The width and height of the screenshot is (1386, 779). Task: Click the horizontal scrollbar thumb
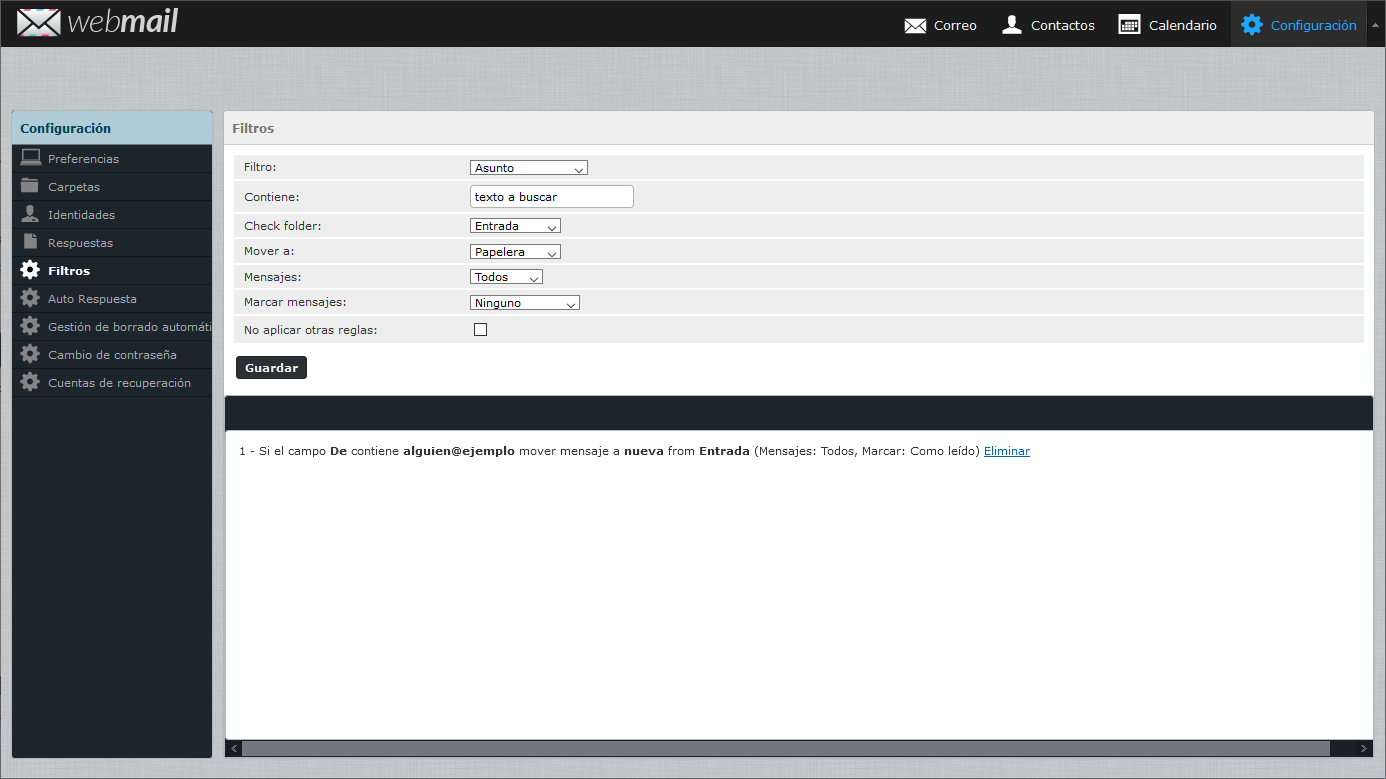786,748
